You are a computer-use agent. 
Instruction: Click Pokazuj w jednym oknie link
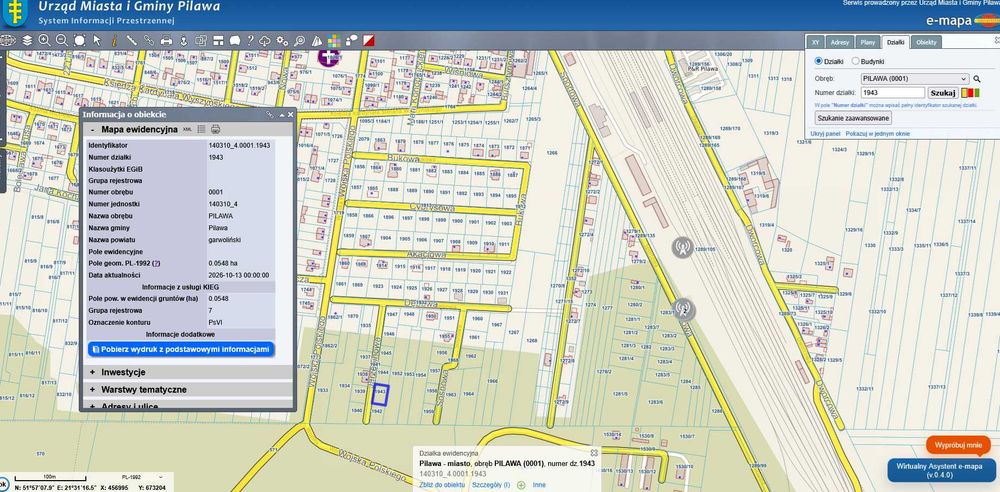coord(878,134)
